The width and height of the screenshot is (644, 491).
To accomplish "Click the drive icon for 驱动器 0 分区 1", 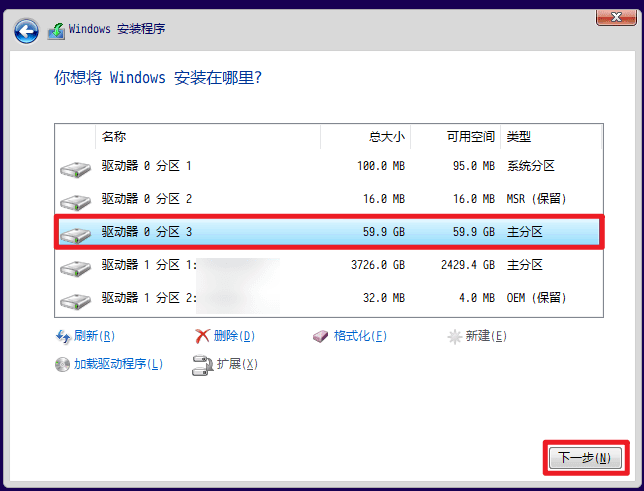I will (75, 169).
